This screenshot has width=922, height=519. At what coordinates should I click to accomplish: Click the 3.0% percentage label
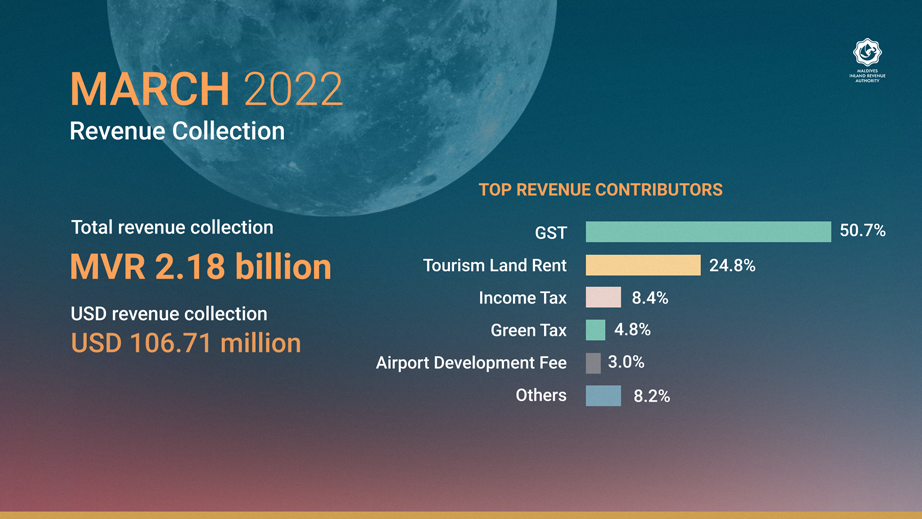coord(626,362)
